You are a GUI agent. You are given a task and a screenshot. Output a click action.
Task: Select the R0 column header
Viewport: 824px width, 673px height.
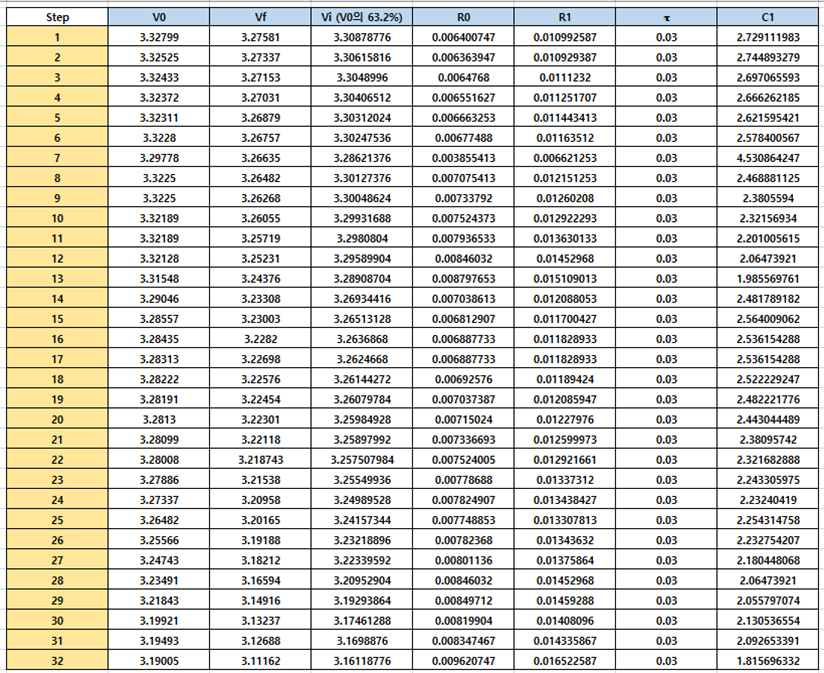463,17
